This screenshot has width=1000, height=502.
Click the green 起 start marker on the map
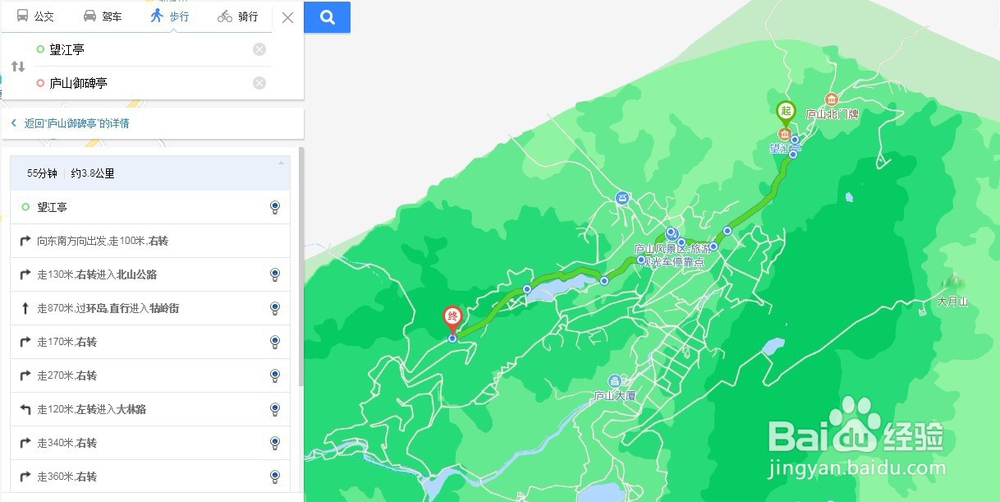786,114
